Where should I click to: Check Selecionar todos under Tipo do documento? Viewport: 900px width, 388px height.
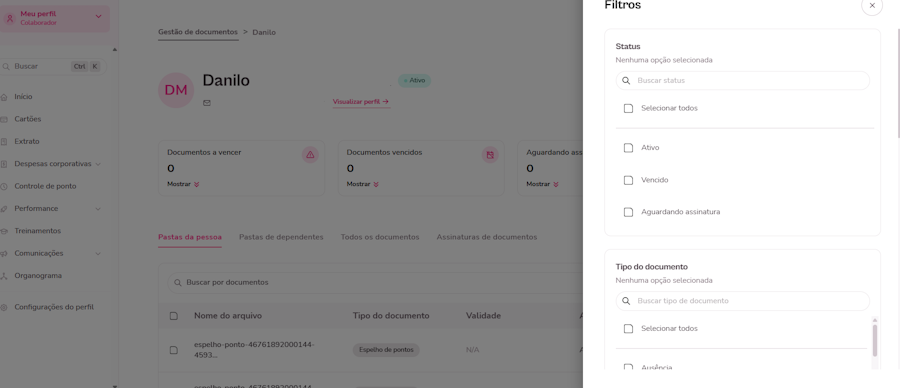(x=628, y=329)
